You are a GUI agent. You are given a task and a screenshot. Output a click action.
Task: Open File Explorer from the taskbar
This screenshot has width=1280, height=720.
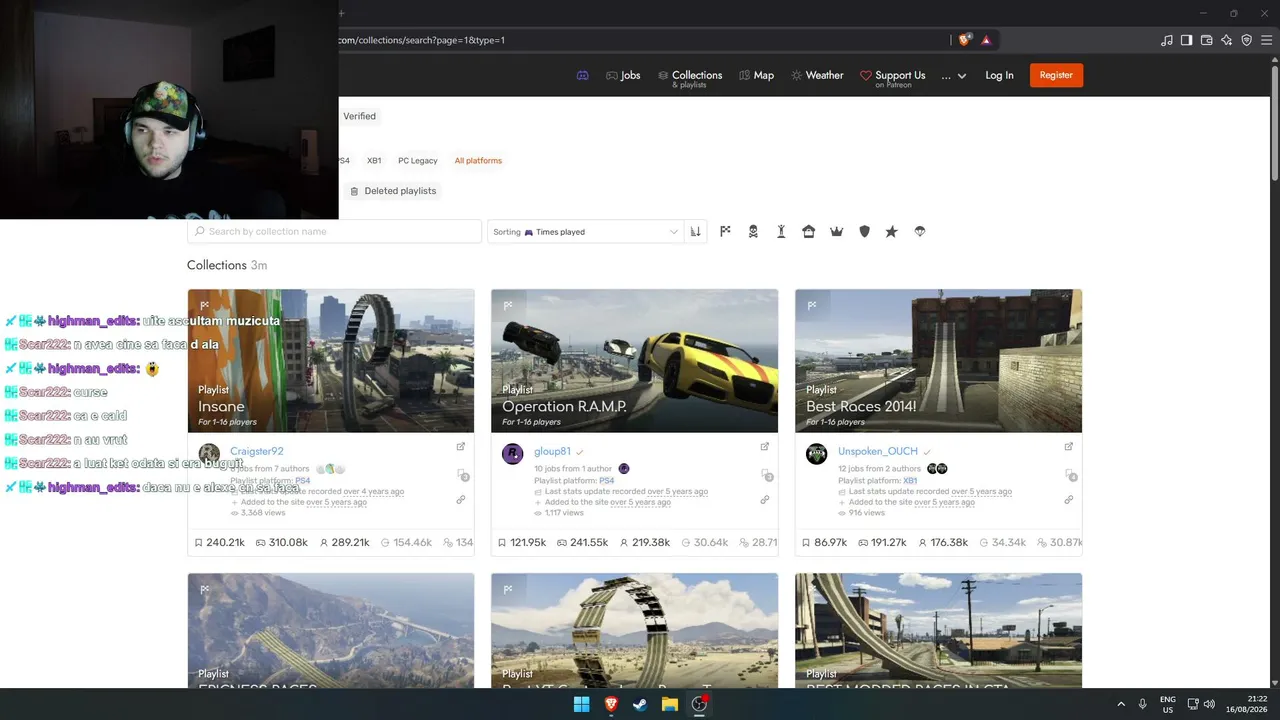tap(670, 704)
